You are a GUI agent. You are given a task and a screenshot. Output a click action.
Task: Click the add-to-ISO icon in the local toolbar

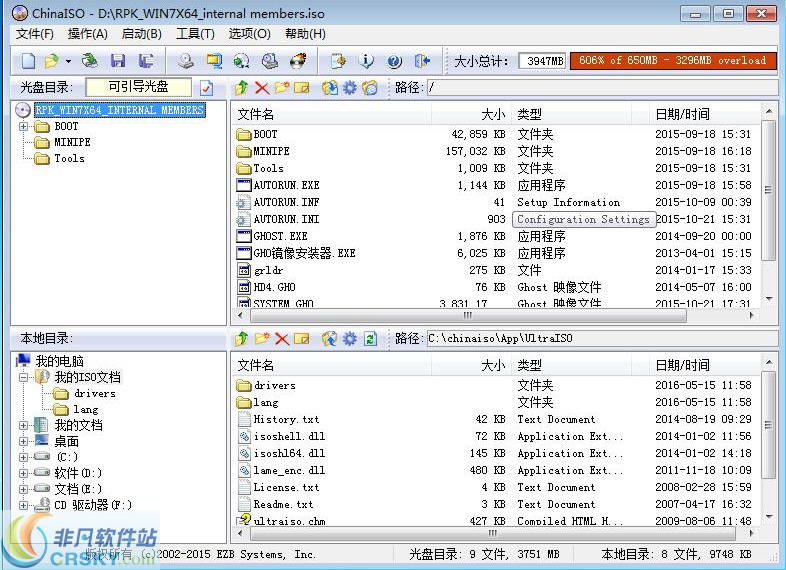(x=329, y=339)
